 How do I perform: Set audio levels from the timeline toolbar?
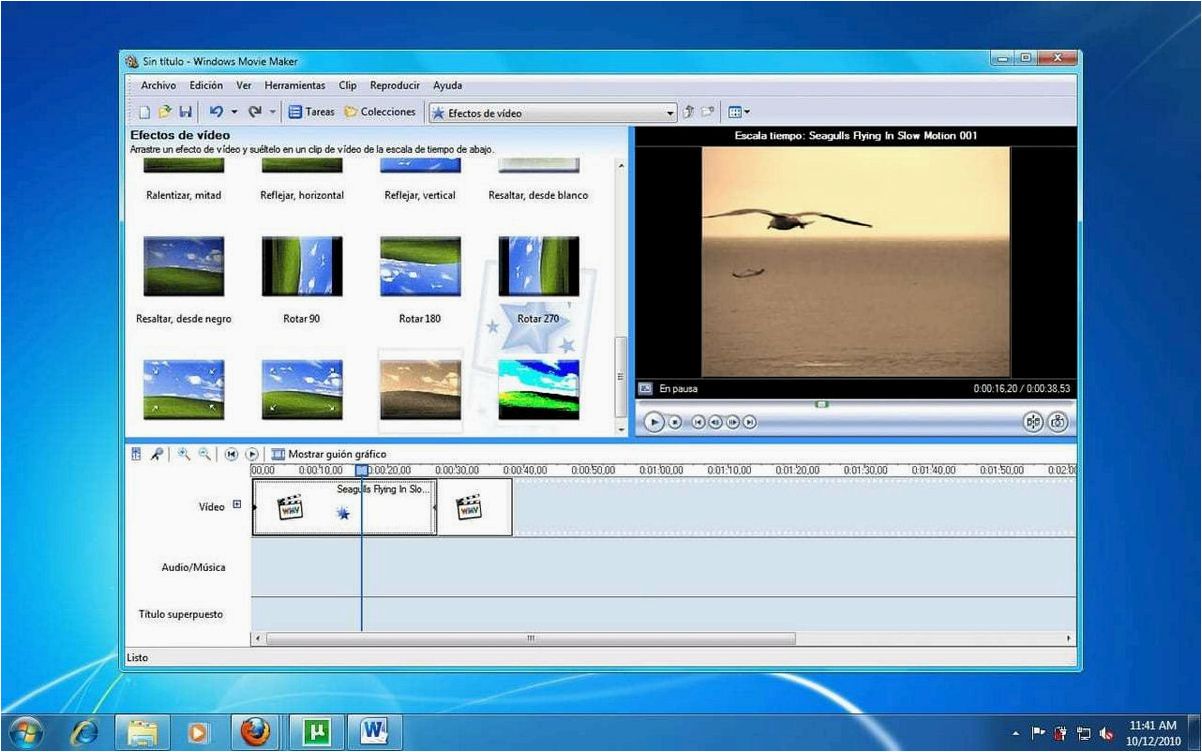pos(137,454)
